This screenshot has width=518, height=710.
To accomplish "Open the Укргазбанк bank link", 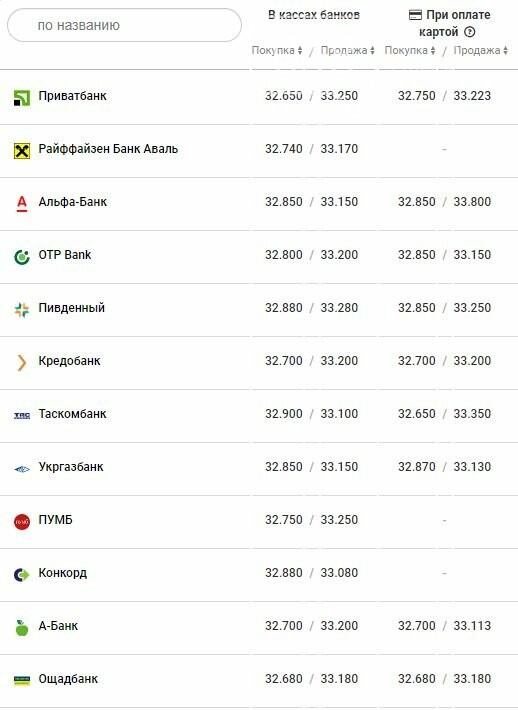I will click(x=71, y=467).
